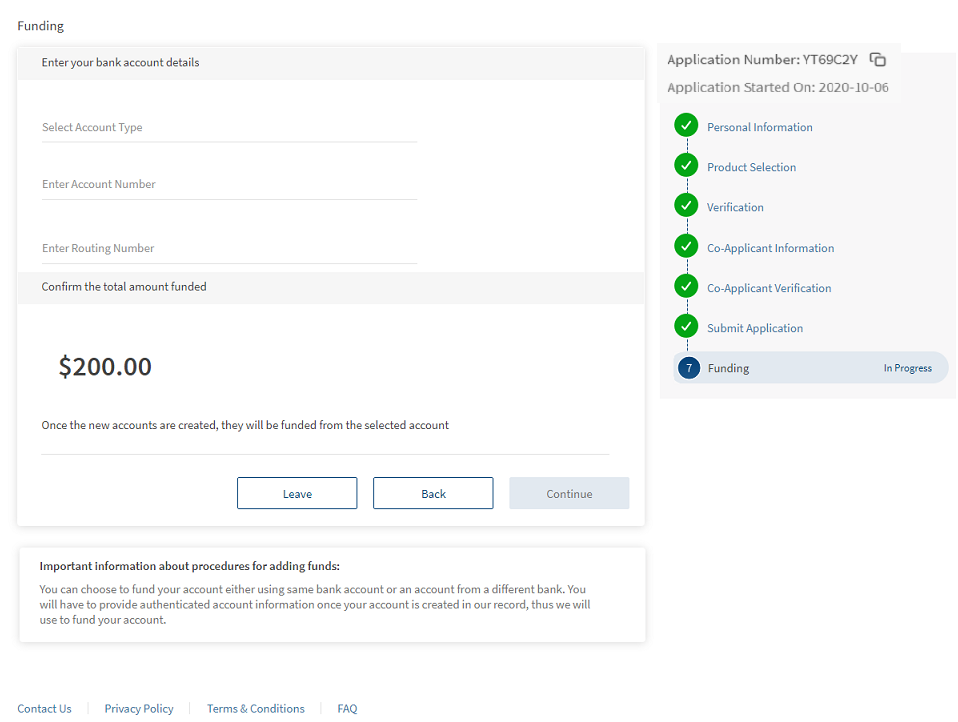The image size is (958, 722).
Task: Open the Contact Us link
Action: click(44, 709)
